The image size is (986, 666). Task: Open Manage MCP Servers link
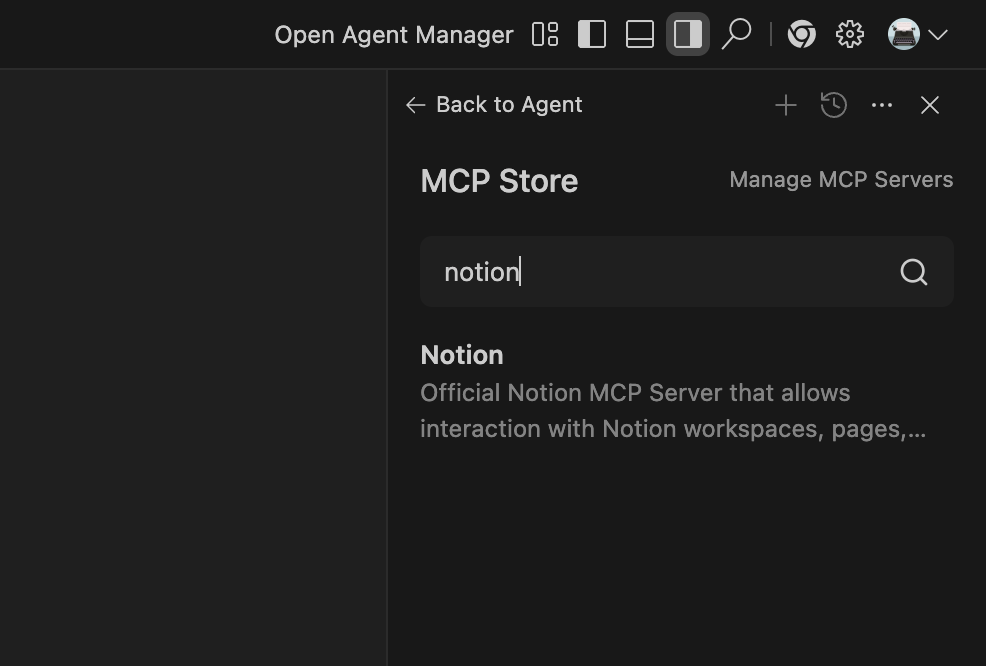point(841,180)
